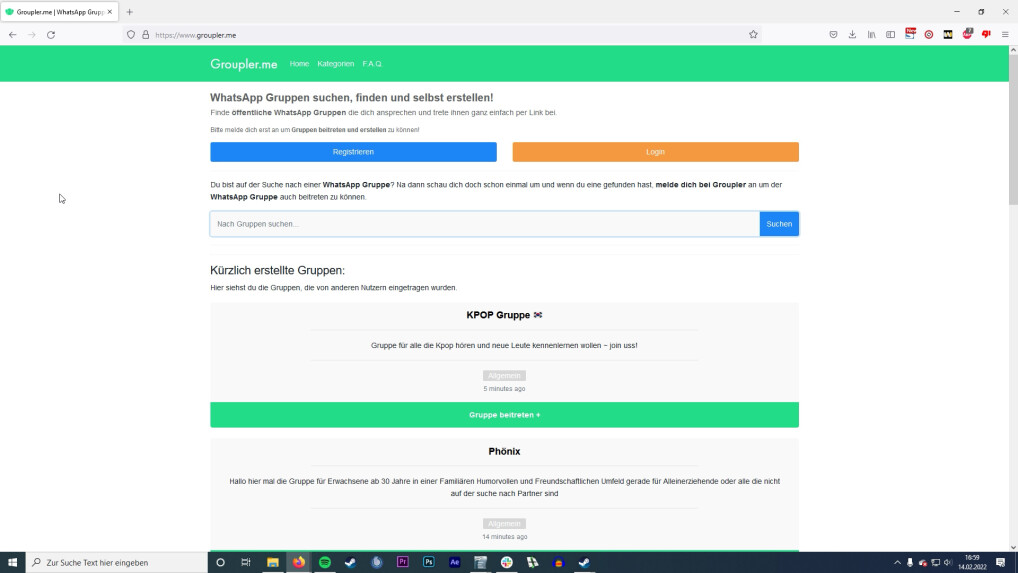Screen dimensions: 1018x573
Task: Open the Firefox library icon
Action: [871, 34]
